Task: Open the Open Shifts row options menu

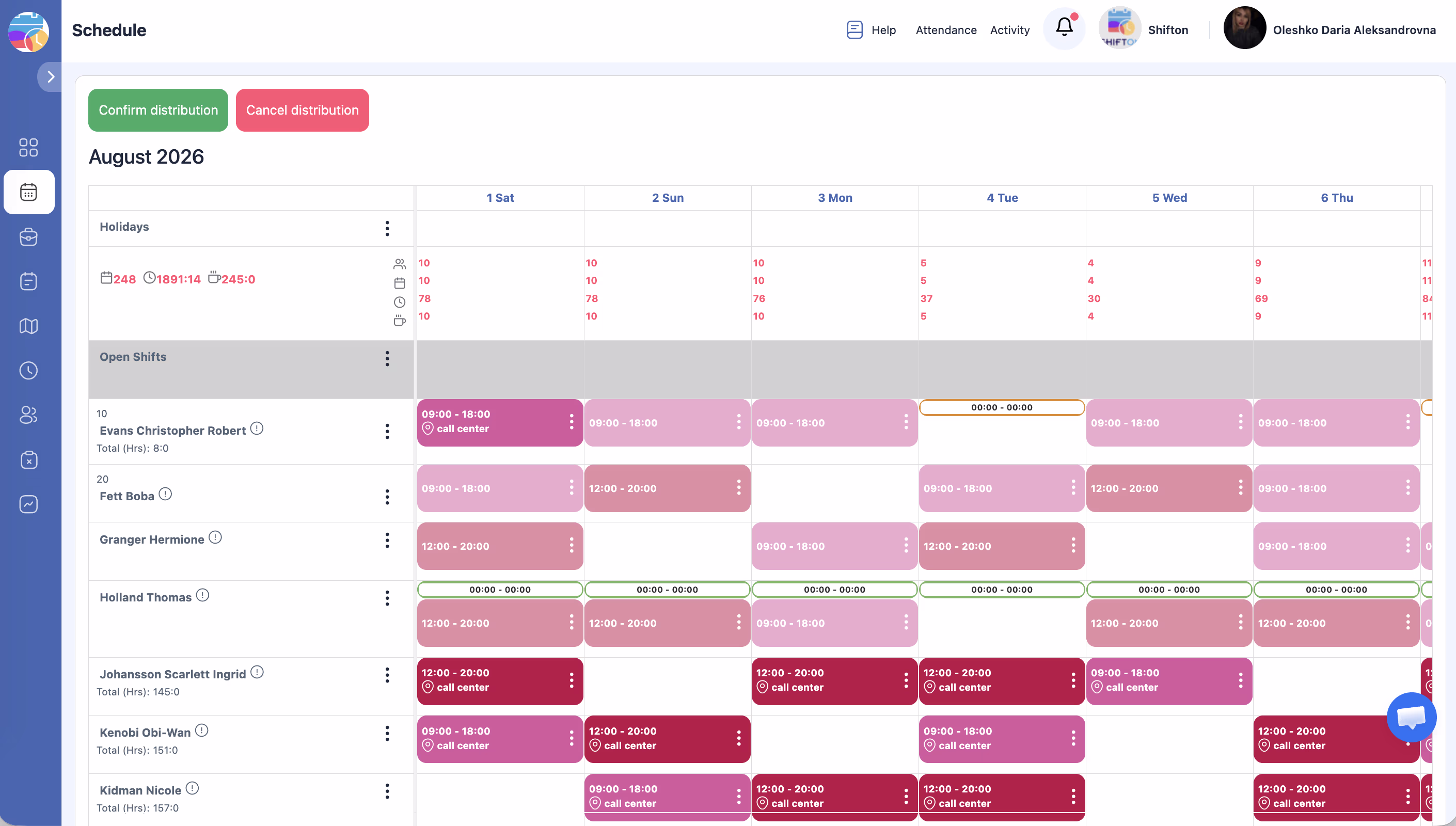Action: tap(387, 359)
